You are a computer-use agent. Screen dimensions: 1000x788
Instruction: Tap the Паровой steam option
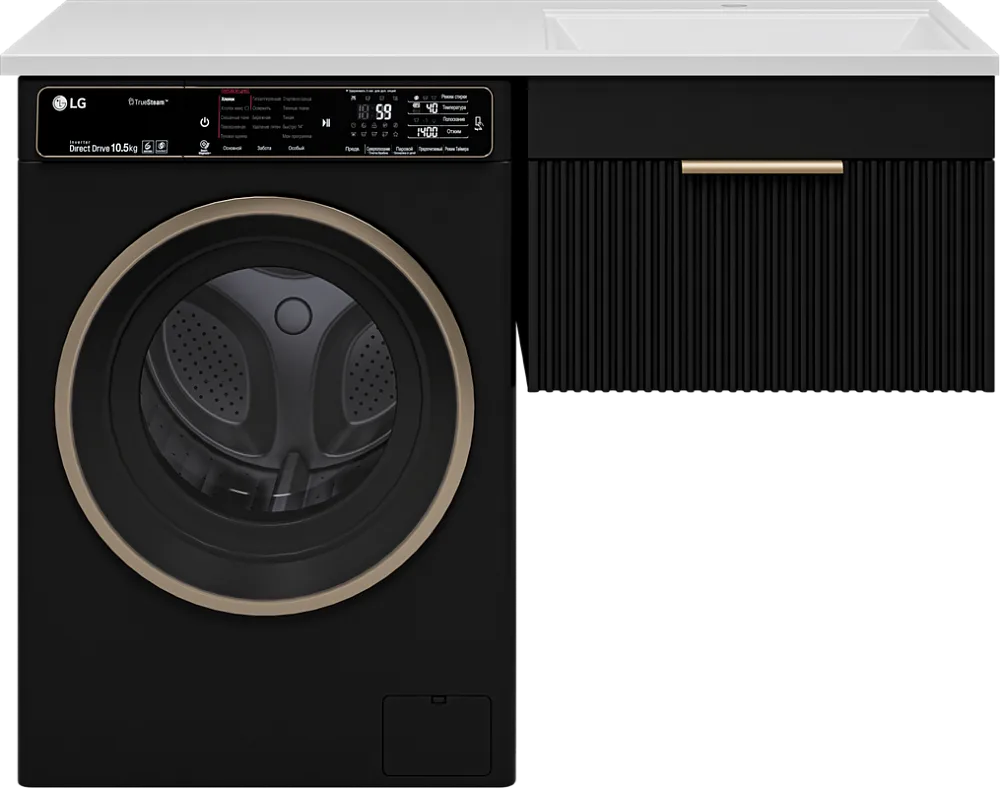tap(404, 149)
